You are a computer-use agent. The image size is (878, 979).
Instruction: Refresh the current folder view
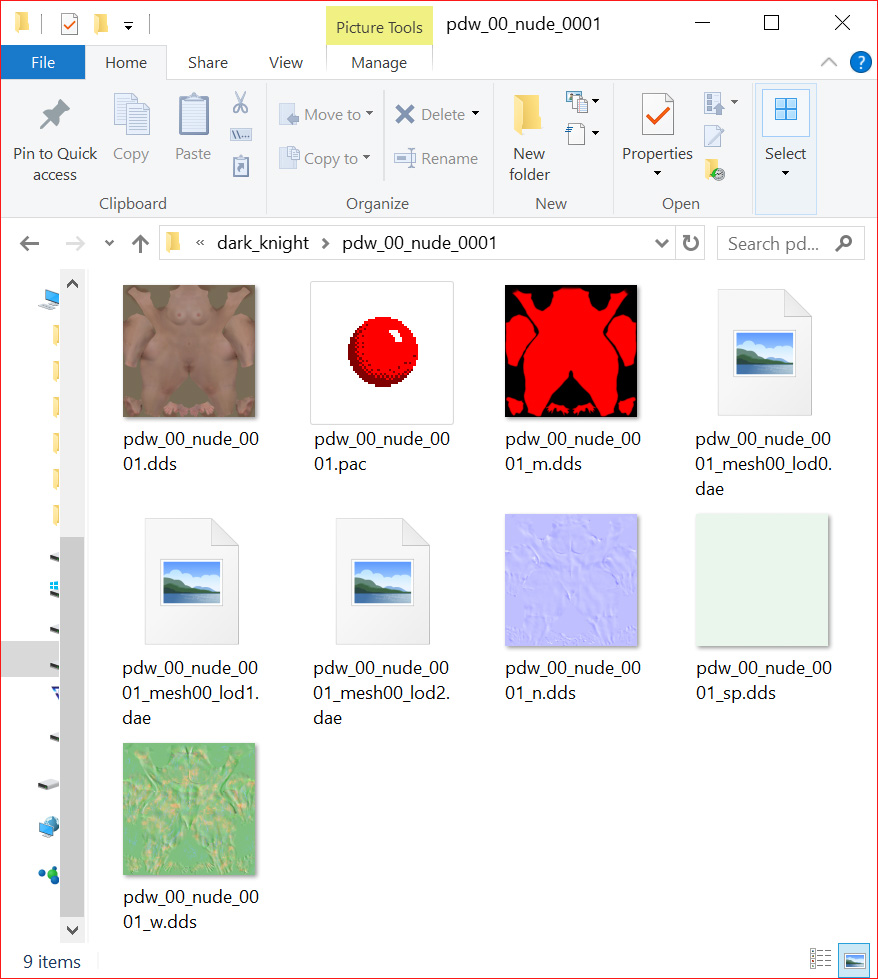click(x=690, y=243)
